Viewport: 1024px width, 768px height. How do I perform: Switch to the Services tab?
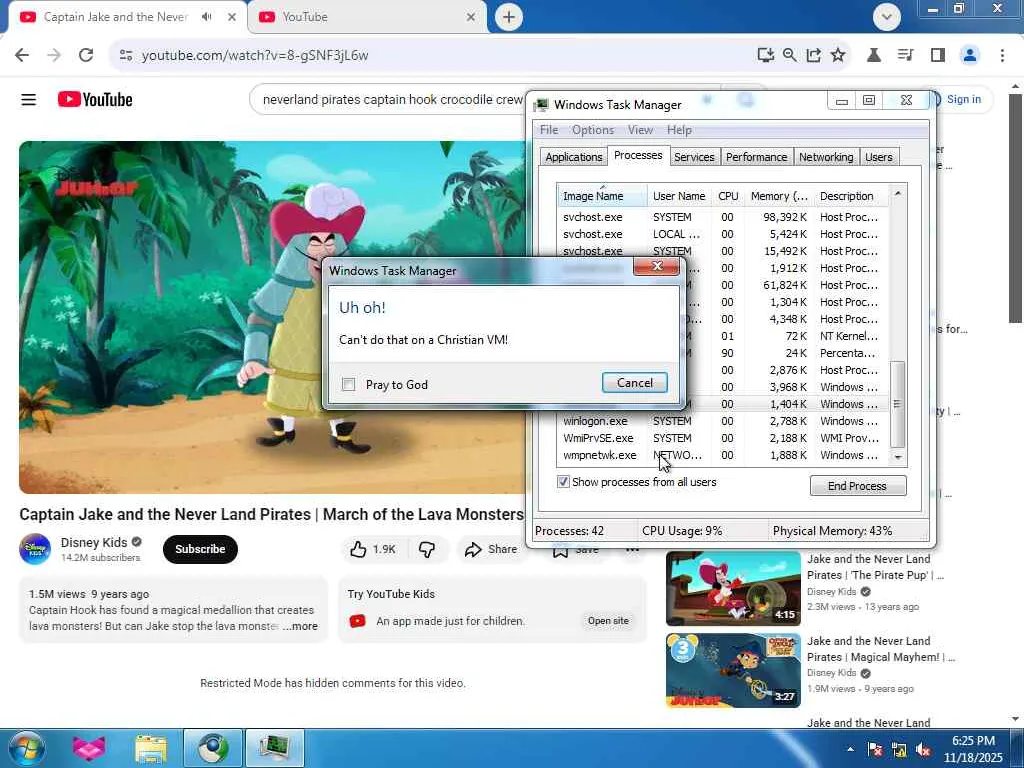click(x=694, y=157)
